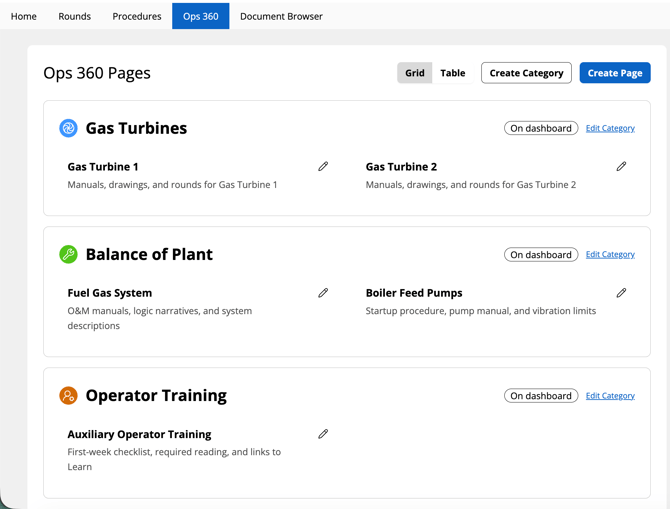Open Edit Category link for Balance of Plant

610,254
